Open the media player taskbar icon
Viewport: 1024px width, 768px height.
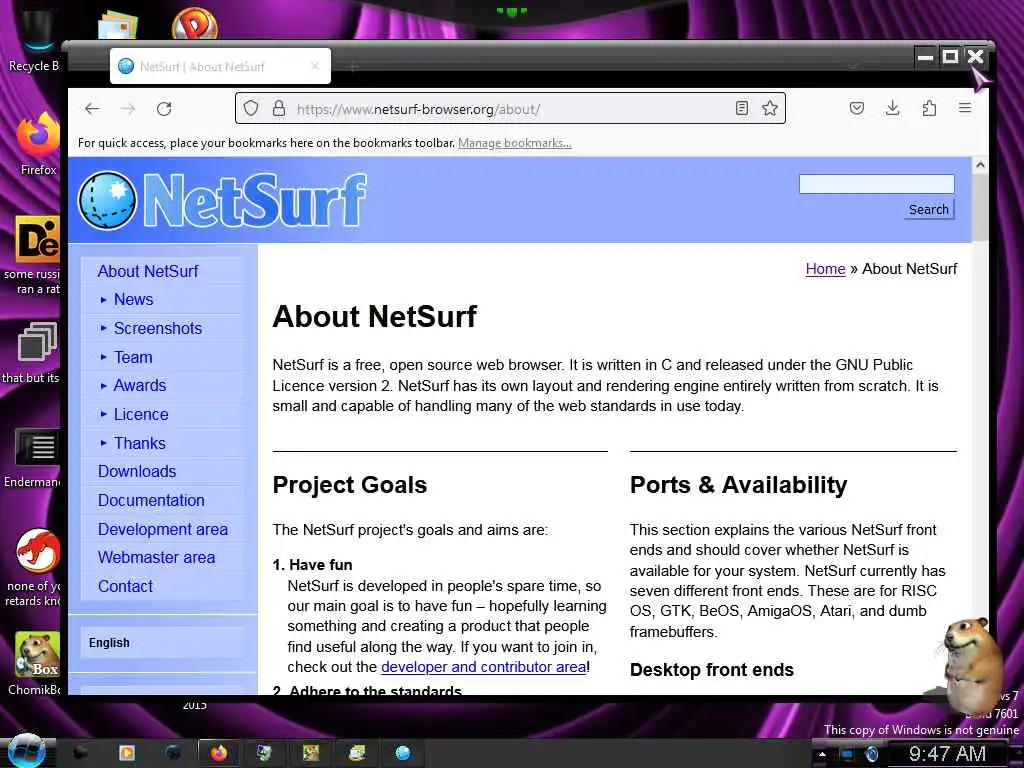pyautogui.click(x=127, y=753)
